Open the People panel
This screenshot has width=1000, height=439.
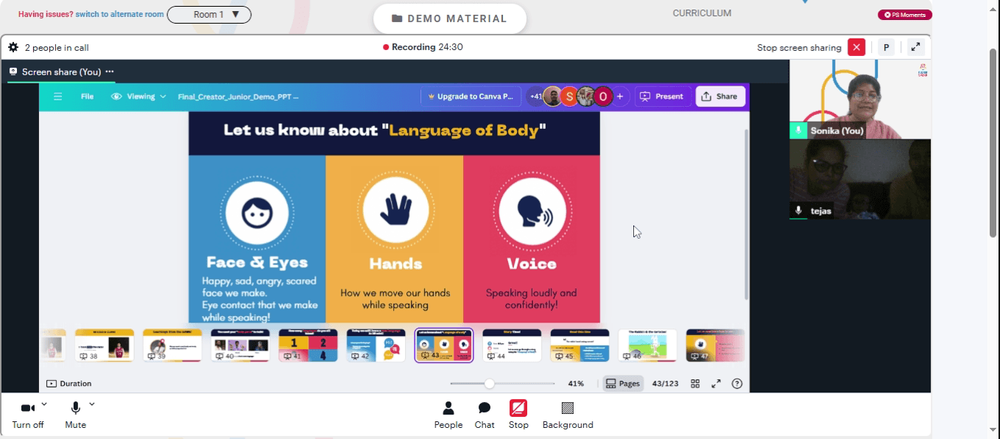pos(448,415)
